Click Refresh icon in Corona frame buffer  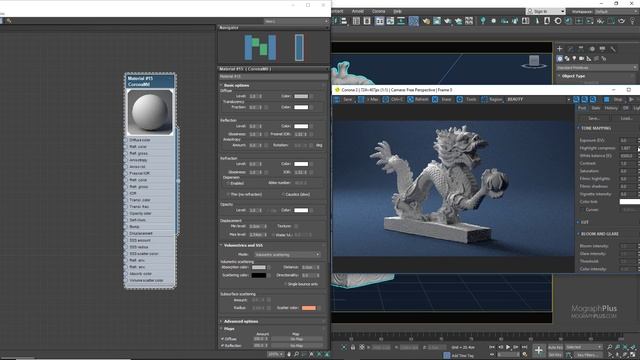411,100
